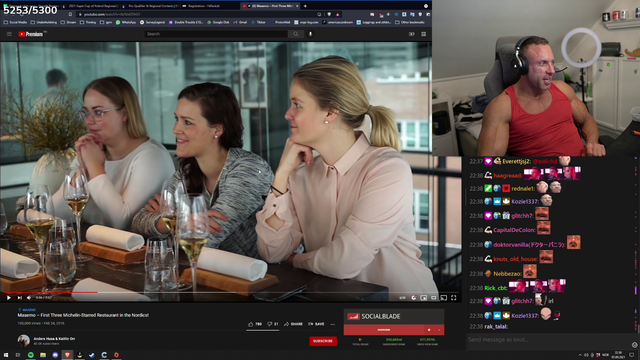Enter fullscreen on the video player
640x360 pixels.
(x=453, y=298)
